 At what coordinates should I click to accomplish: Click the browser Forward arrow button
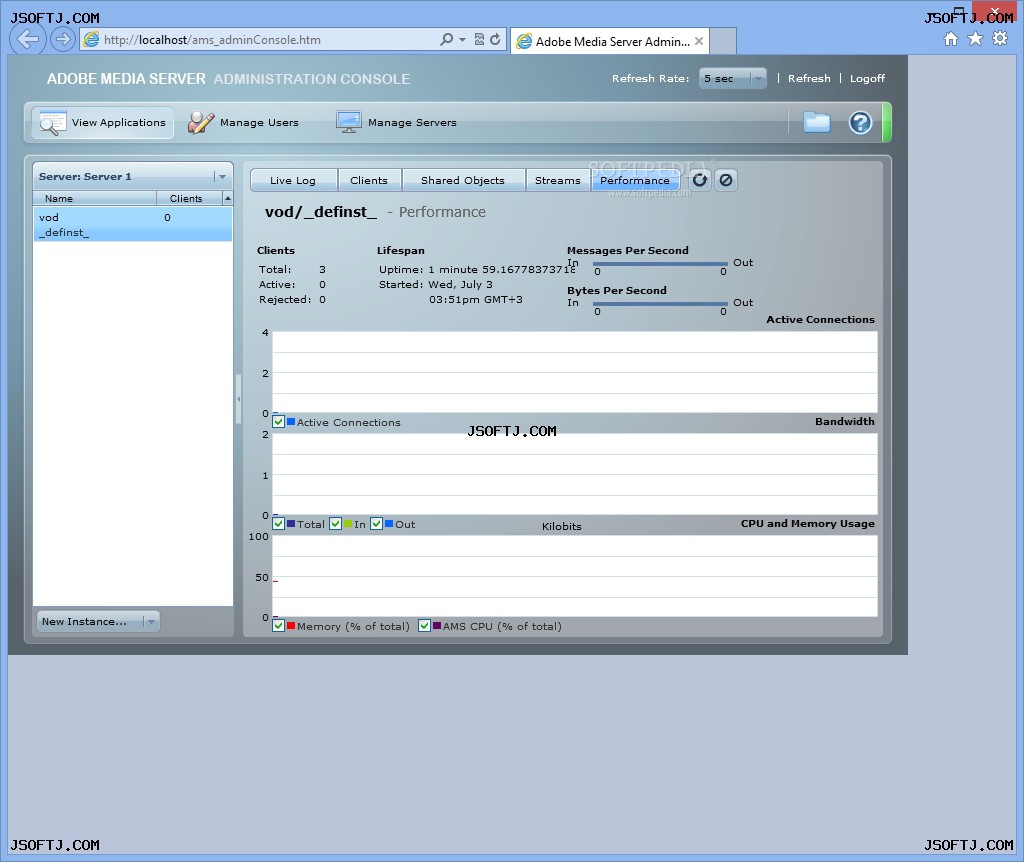tap(62, 40)
